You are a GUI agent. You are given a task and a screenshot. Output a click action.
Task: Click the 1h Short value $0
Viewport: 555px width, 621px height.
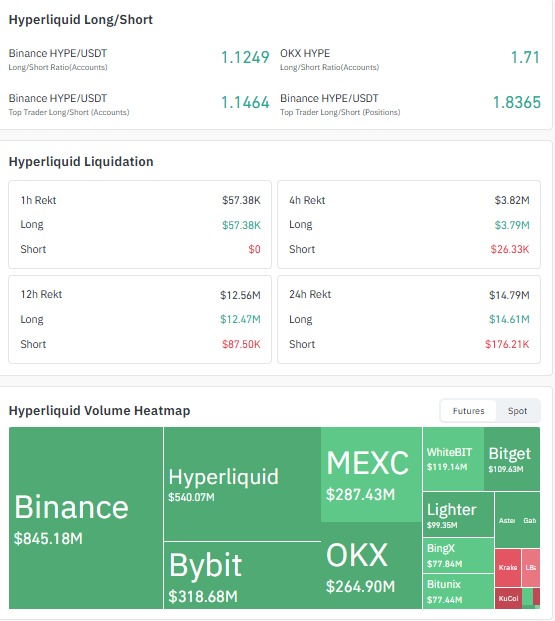click(254, 249)
